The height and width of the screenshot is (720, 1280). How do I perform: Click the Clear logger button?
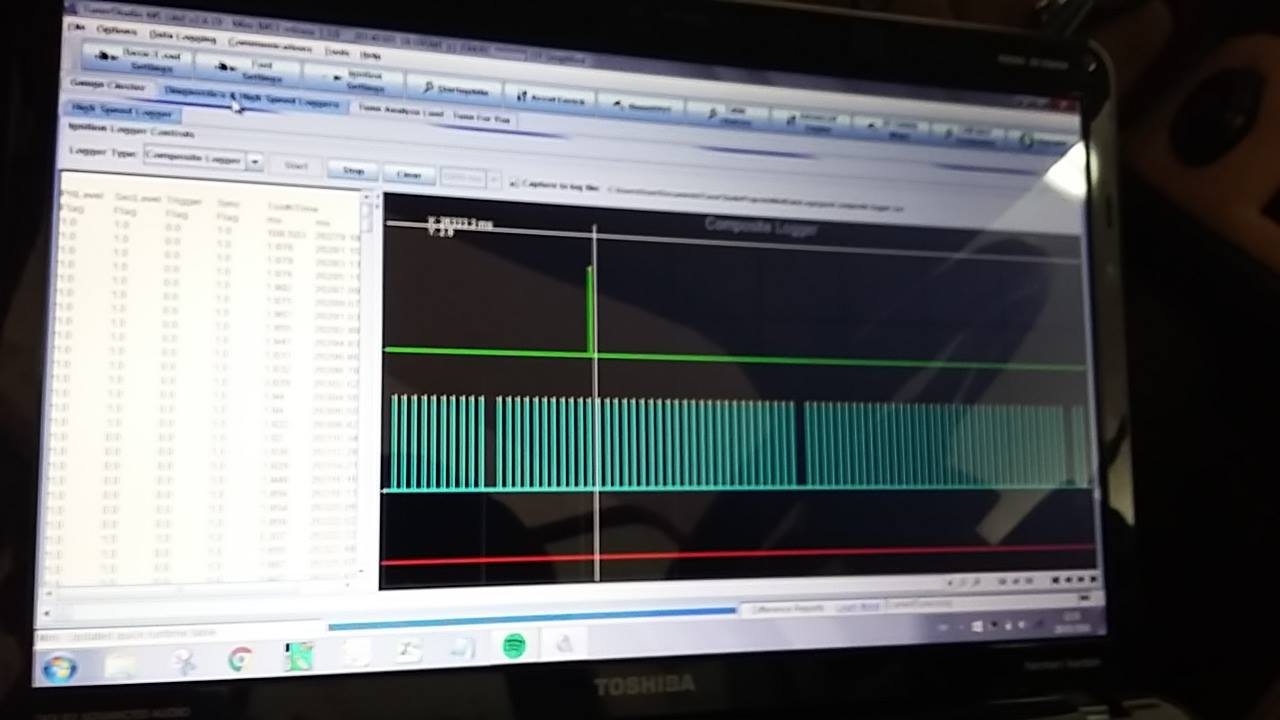(408, 174)
